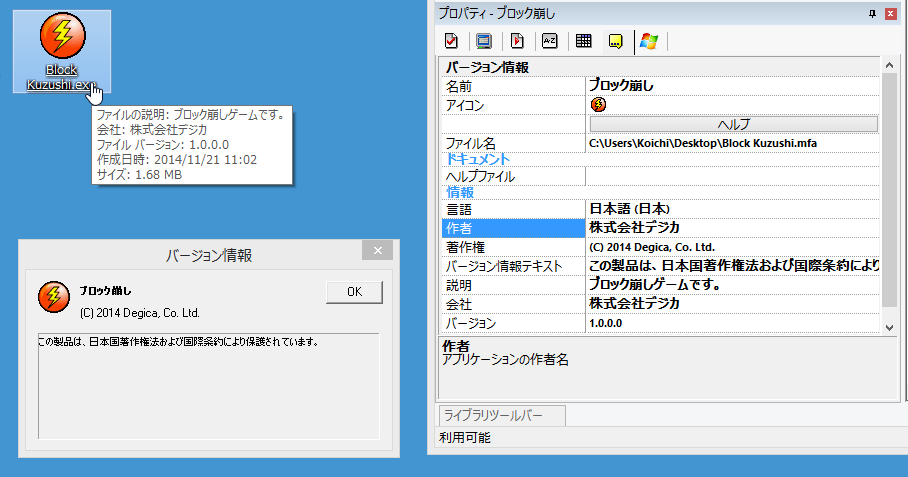Pin the Properties panel
908x477 pixels.
pos(872,13)
